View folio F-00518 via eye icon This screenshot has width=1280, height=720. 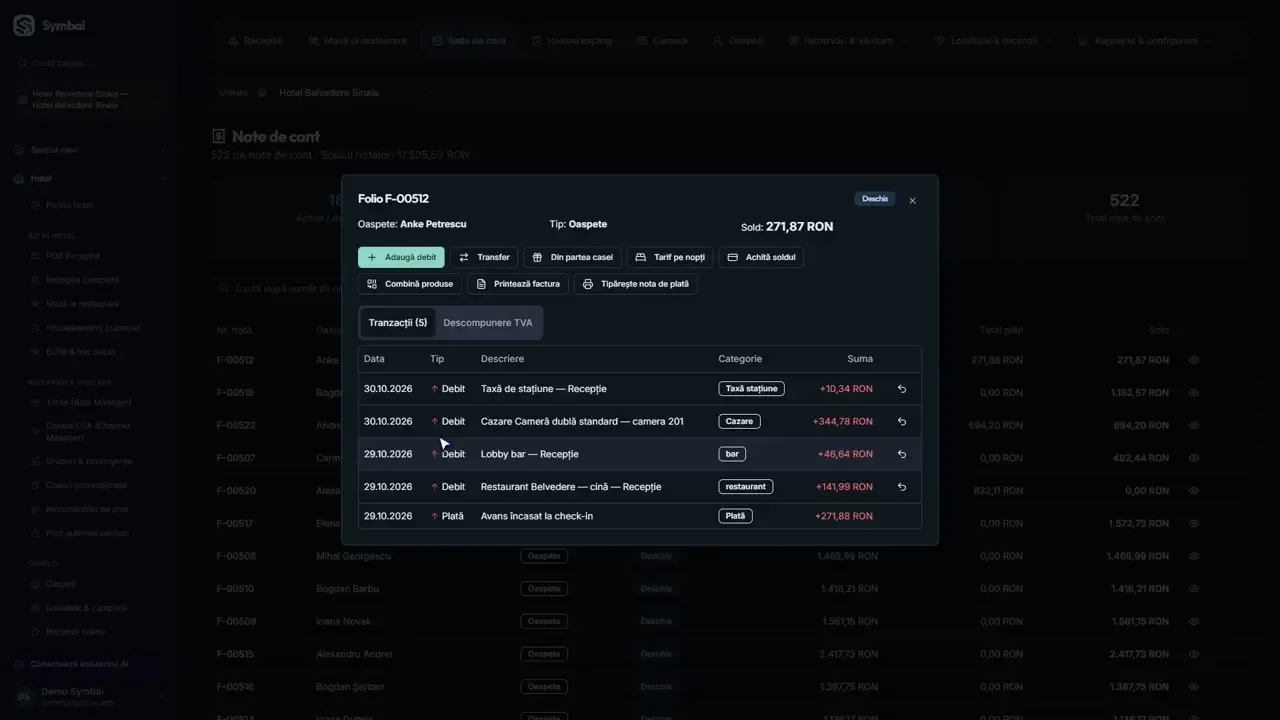[x=1194, y=393]
